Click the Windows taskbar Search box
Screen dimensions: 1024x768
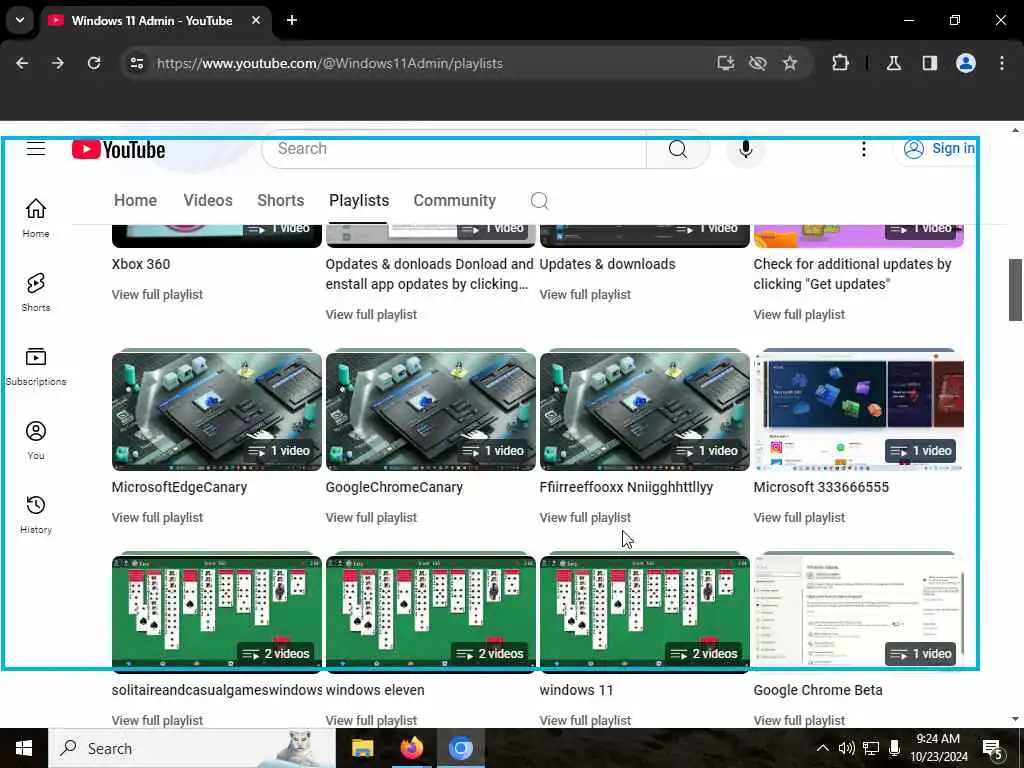coord(192,748)
